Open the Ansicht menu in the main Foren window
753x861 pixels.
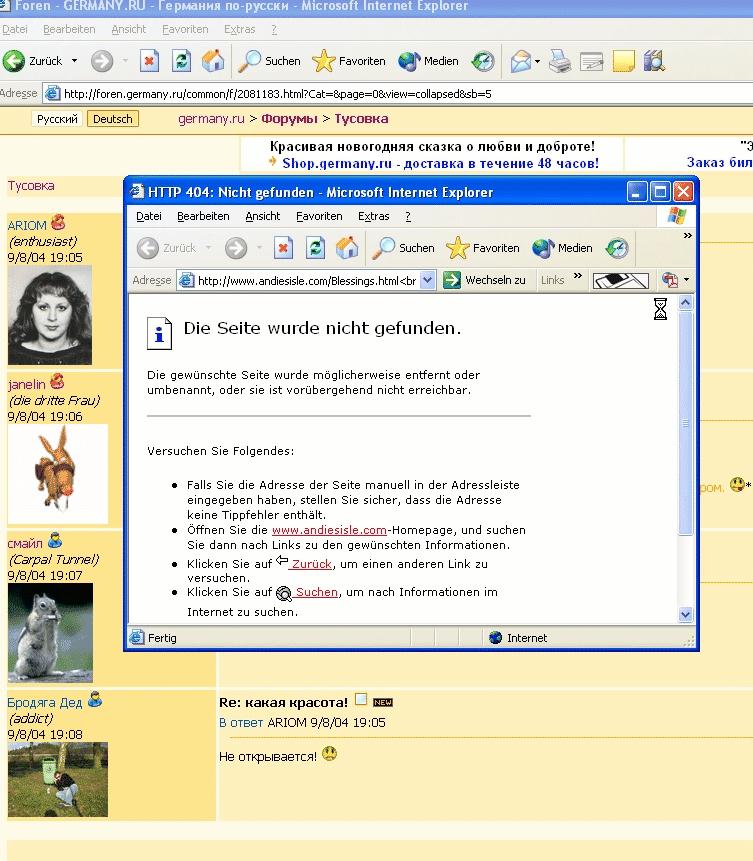click(x=128, y=30)
